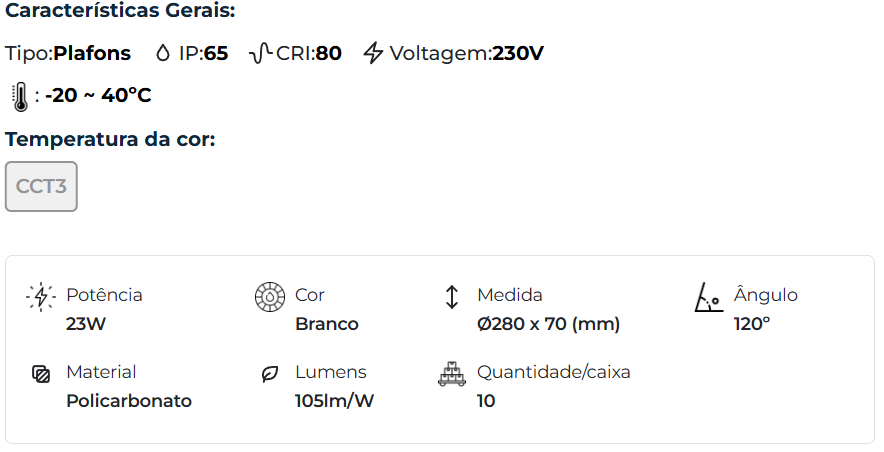884x452 pixels.
Task: Click the CRI waveform icon
Action: tap(260, 54)
